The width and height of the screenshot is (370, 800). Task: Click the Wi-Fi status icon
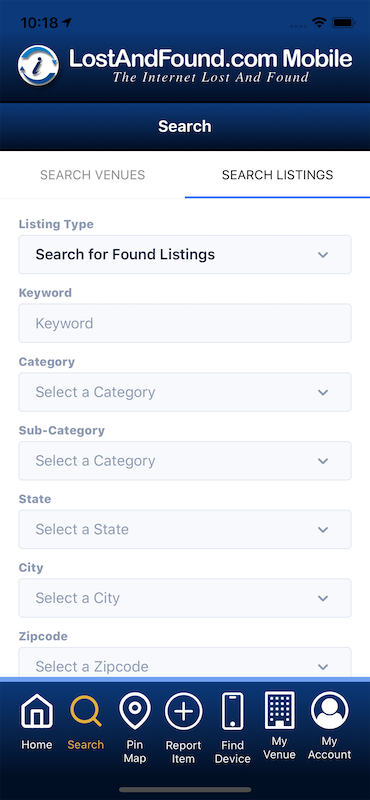point(319,23)
